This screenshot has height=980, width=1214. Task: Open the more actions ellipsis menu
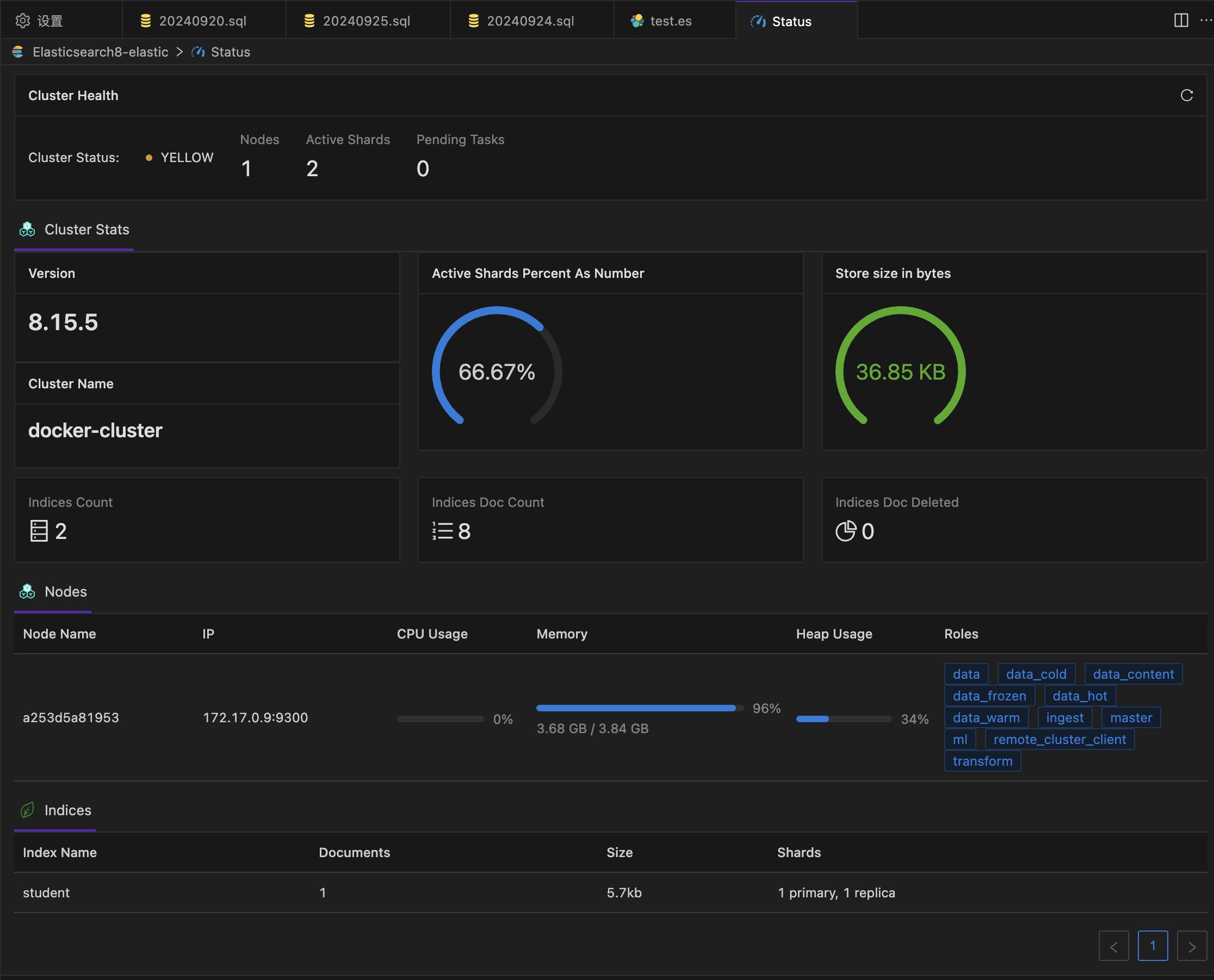pyautogui.click(x=1205, y=20)
